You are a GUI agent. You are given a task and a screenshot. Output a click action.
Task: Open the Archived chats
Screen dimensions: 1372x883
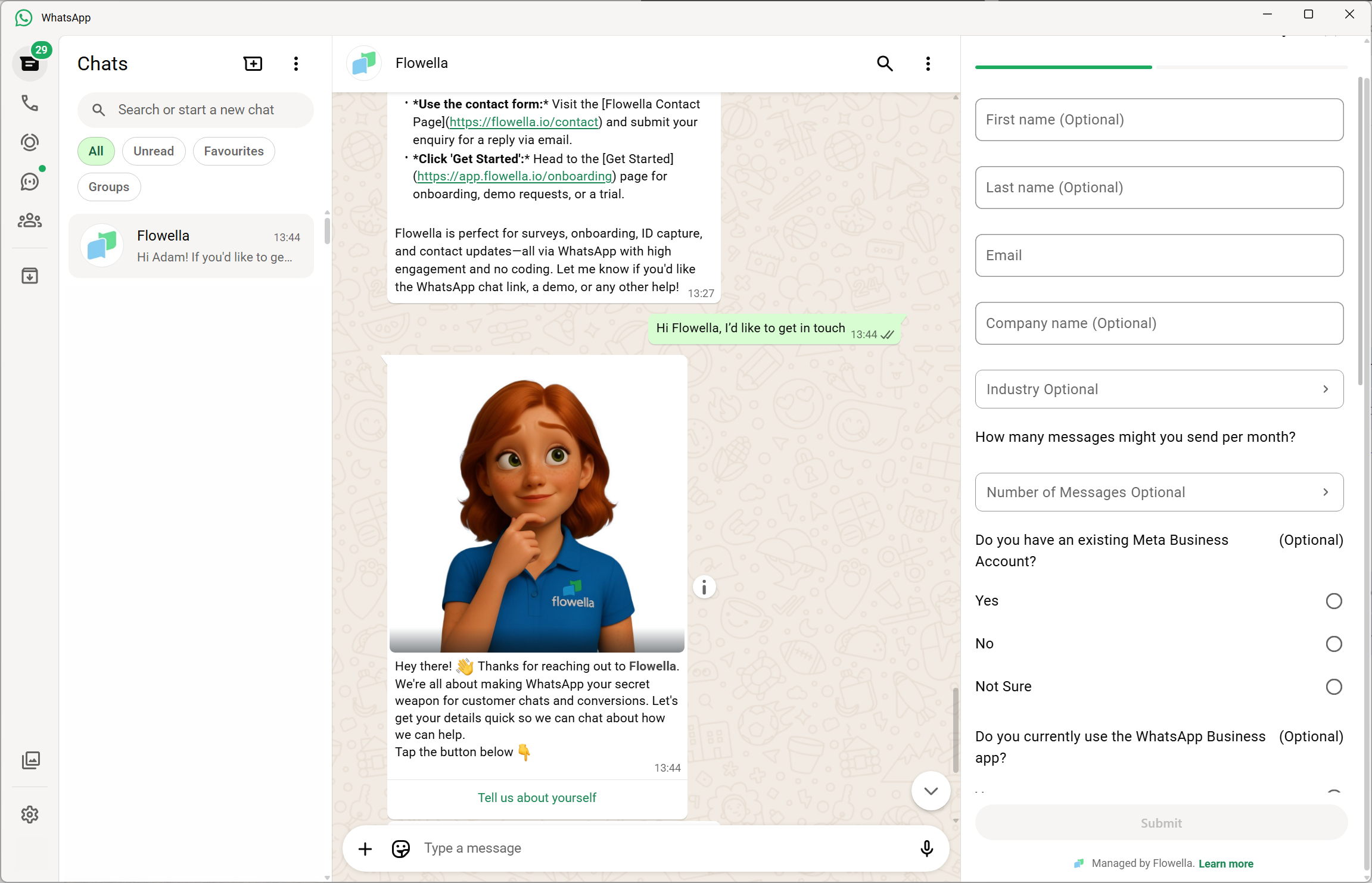pos(30,275)
